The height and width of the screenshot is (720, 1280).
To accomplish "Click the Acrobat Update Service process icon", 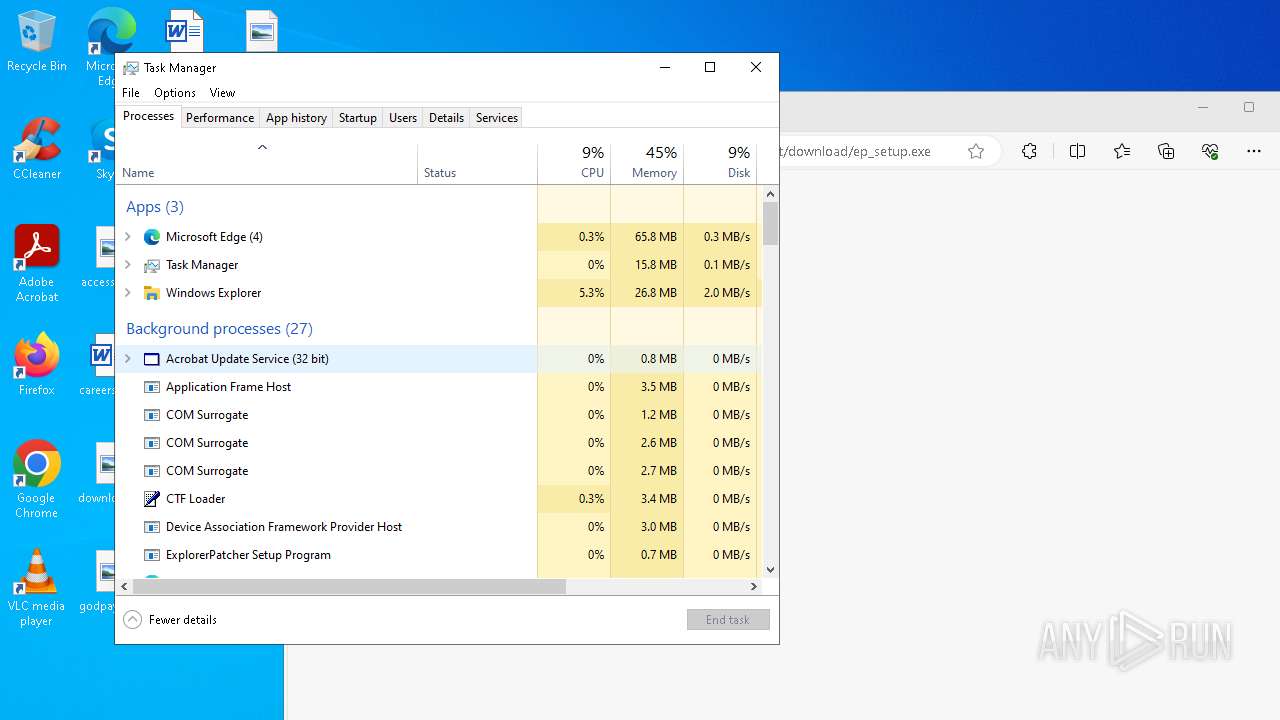I will [x=152, y=359].
